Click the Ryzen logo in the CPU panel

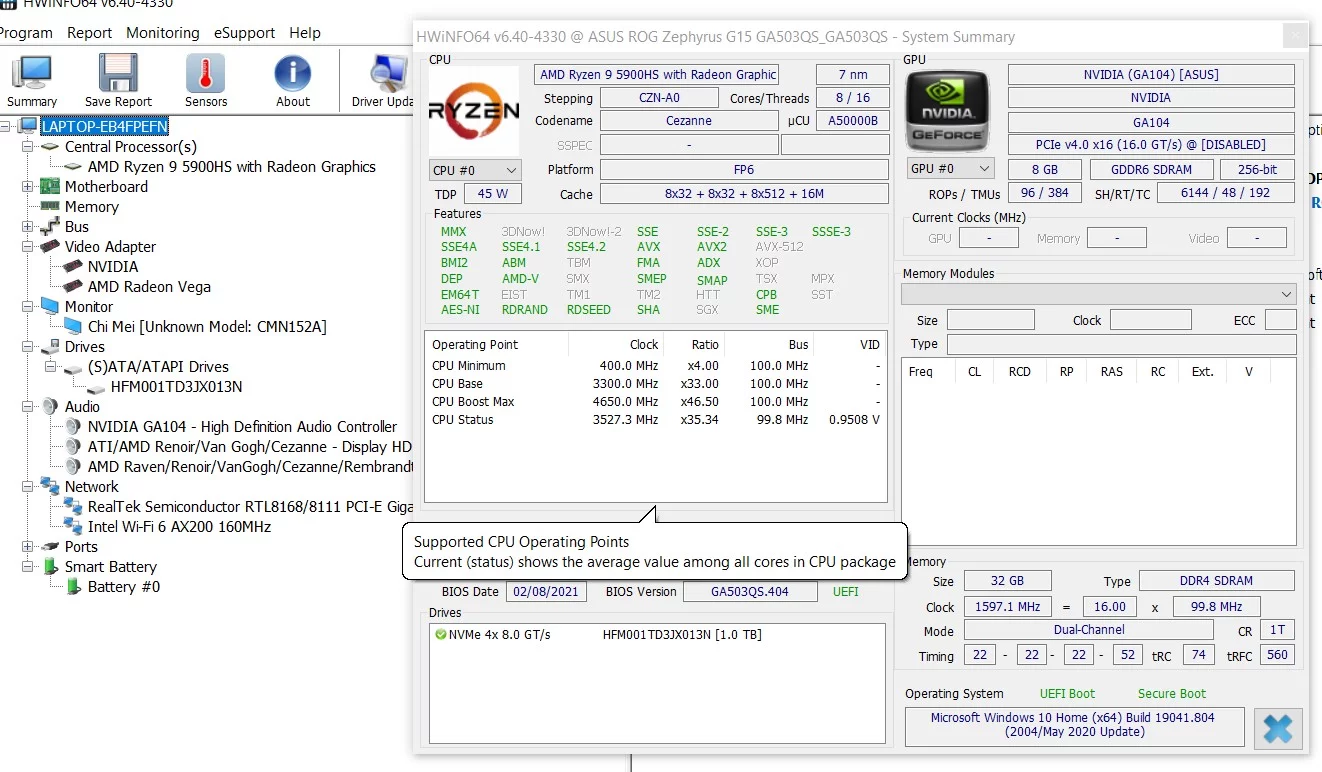tap(474, 110)
